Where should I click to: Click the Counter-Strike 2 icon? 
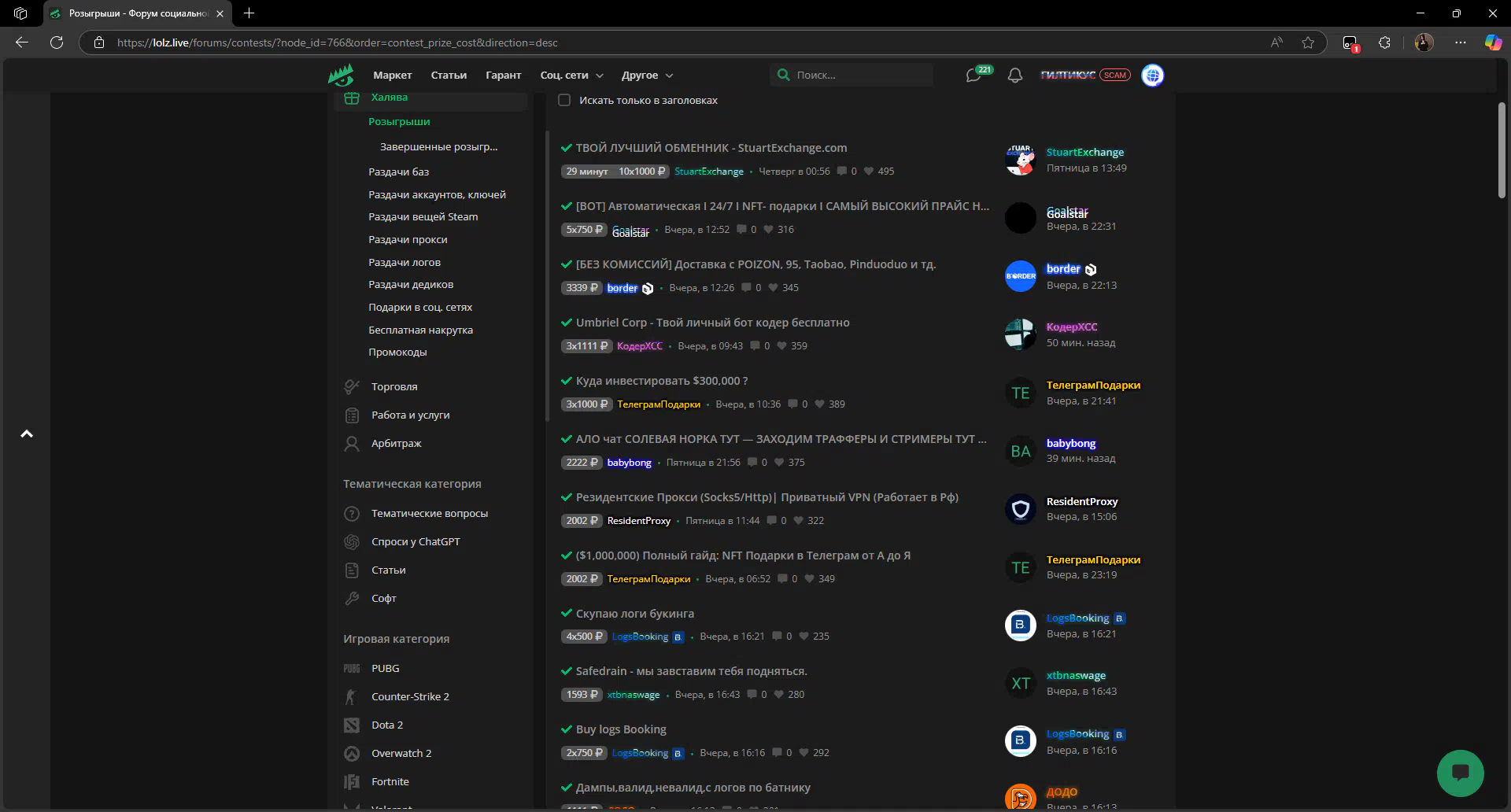click(x=352, y=696)
